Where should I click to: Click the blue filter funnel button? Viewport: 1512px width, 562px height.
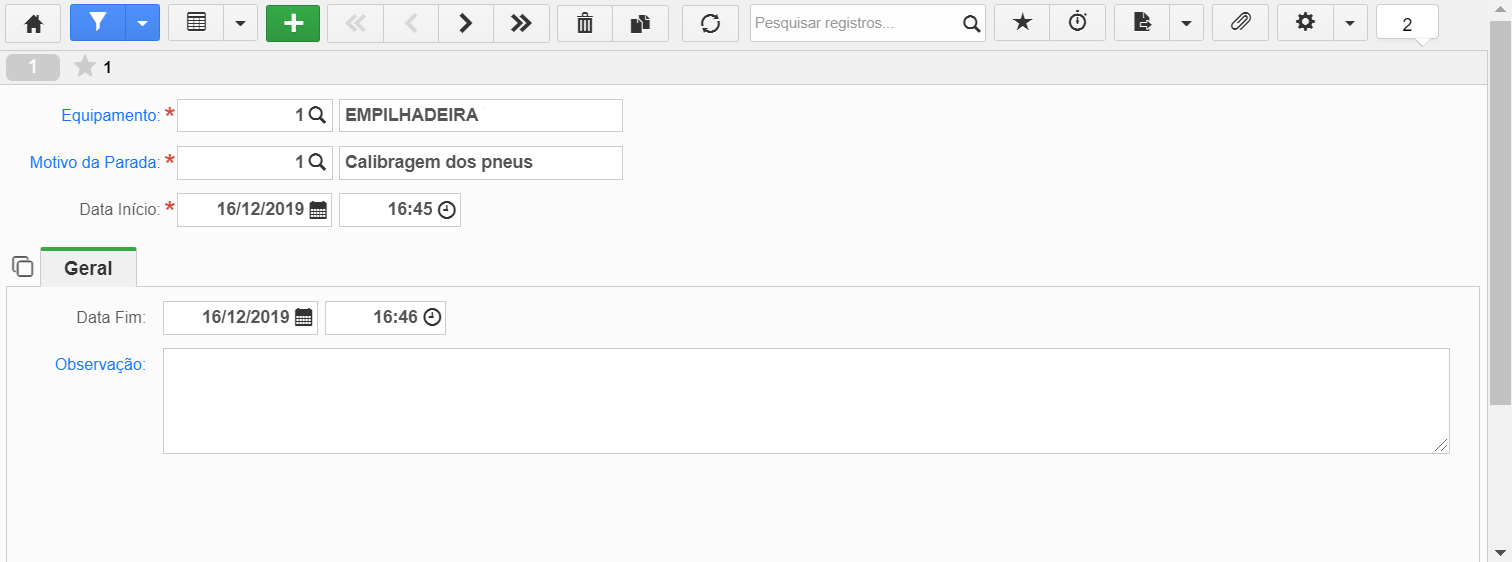(97, 23)
